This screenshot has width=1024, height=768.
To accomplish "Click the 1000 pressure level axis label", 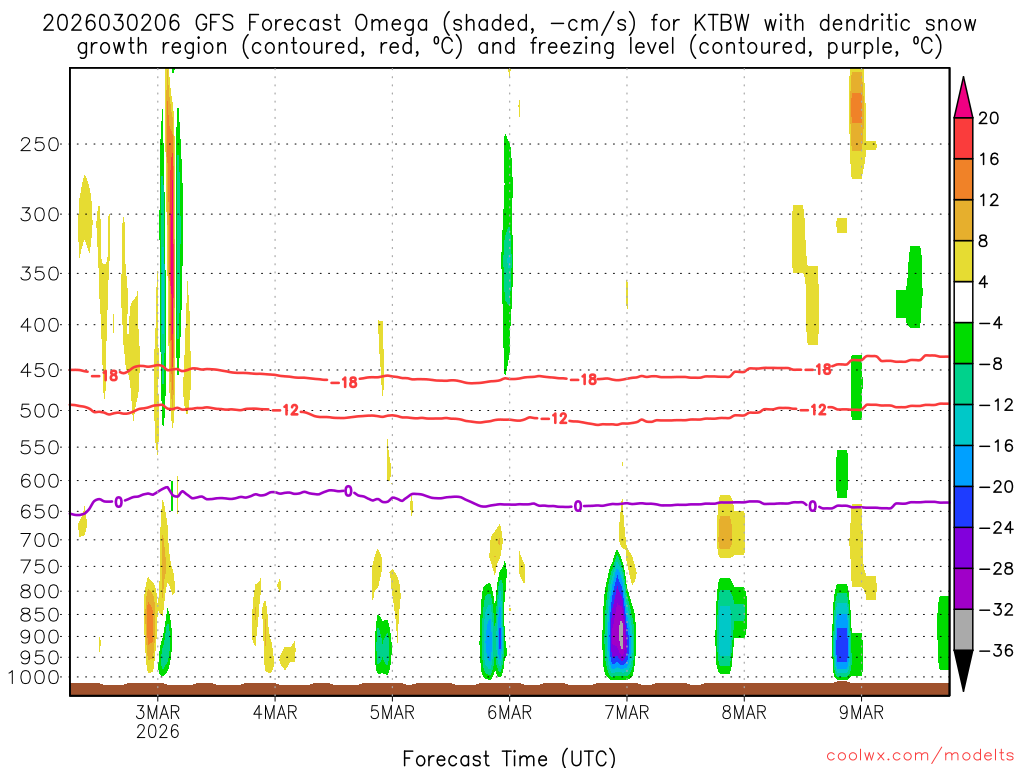I will 35,678.
